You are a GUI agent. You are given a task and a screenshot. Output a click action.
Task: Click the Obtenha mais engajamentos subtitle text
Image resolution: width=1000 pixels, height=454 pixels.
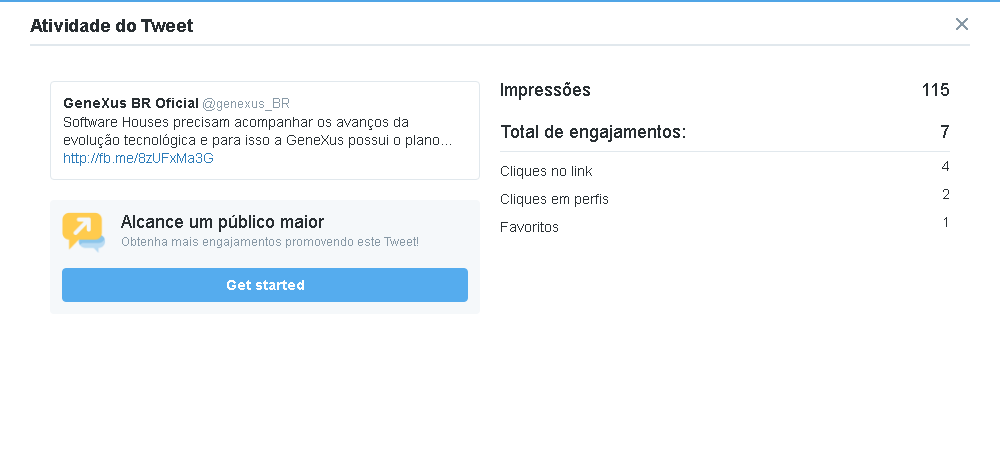(x=270, y=242)
